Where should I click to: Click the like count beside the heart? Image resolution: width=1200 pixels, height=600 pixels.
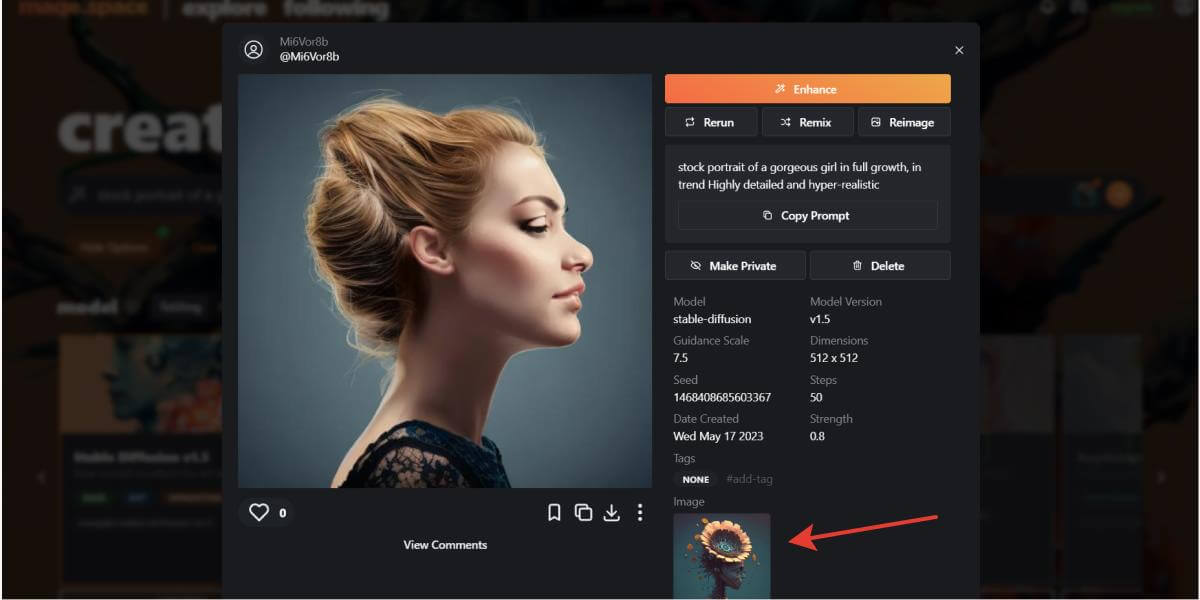[x=283, y=513]
